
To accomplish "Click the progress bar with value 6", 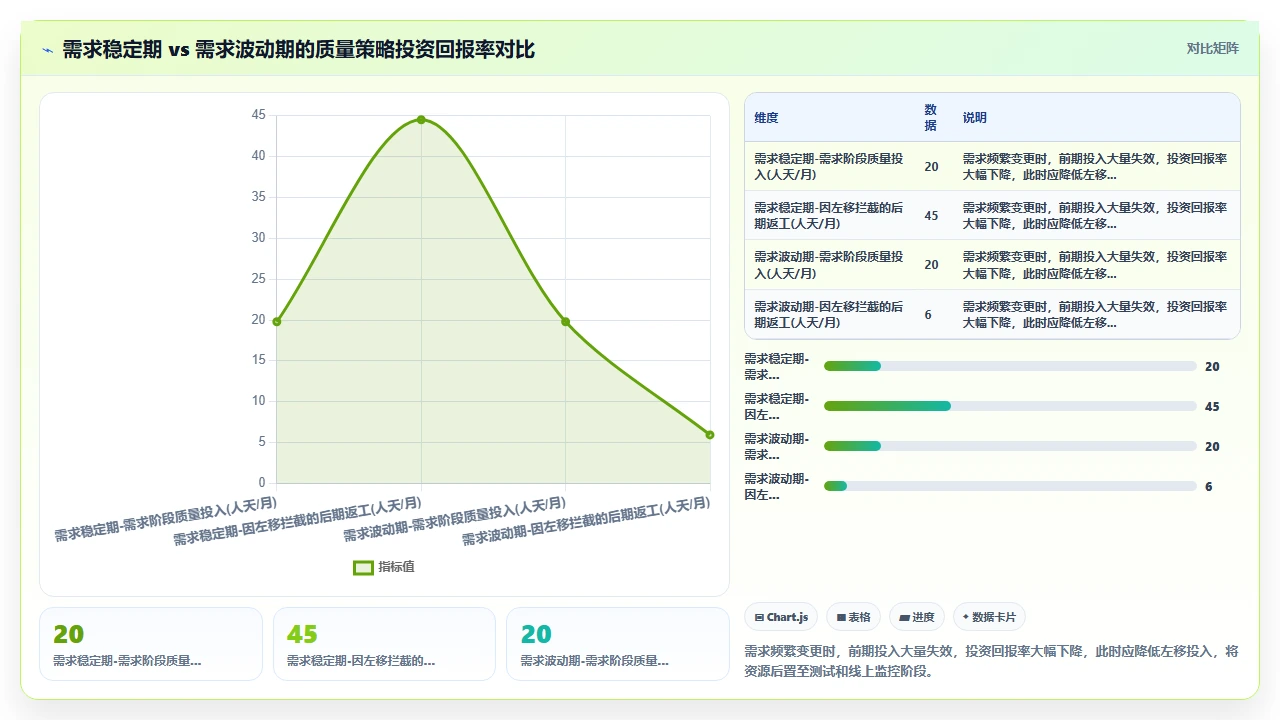I will (1010, 486).
